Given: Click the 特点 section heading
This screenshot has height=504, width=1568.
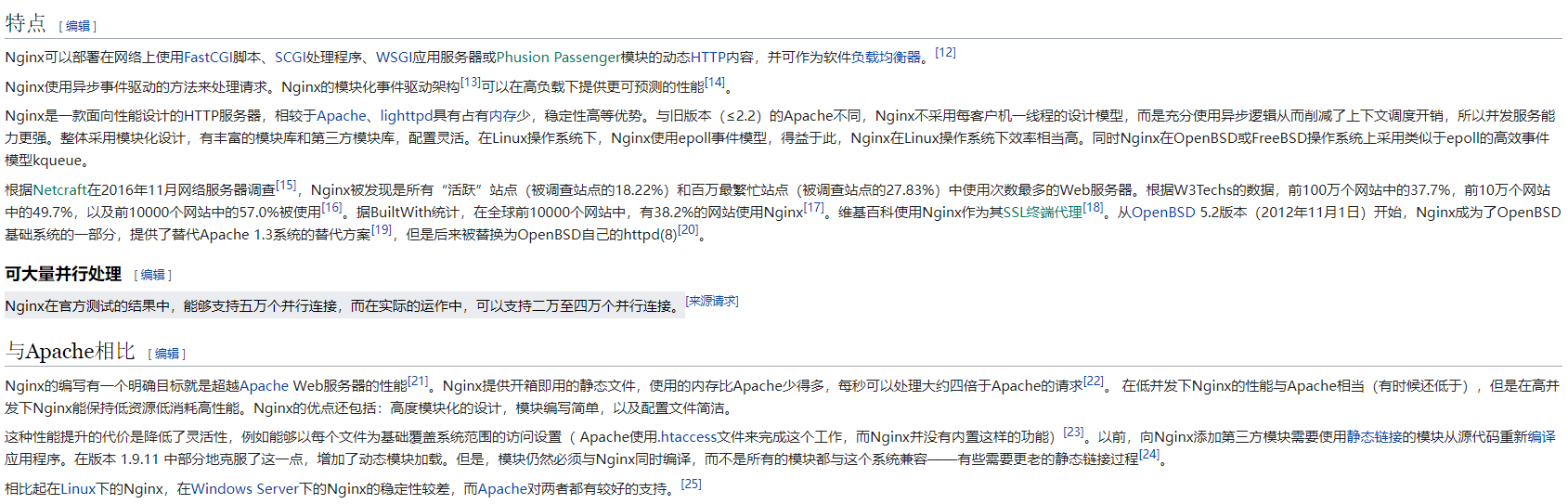Looking at the screenshot, I should coord(26,23).
